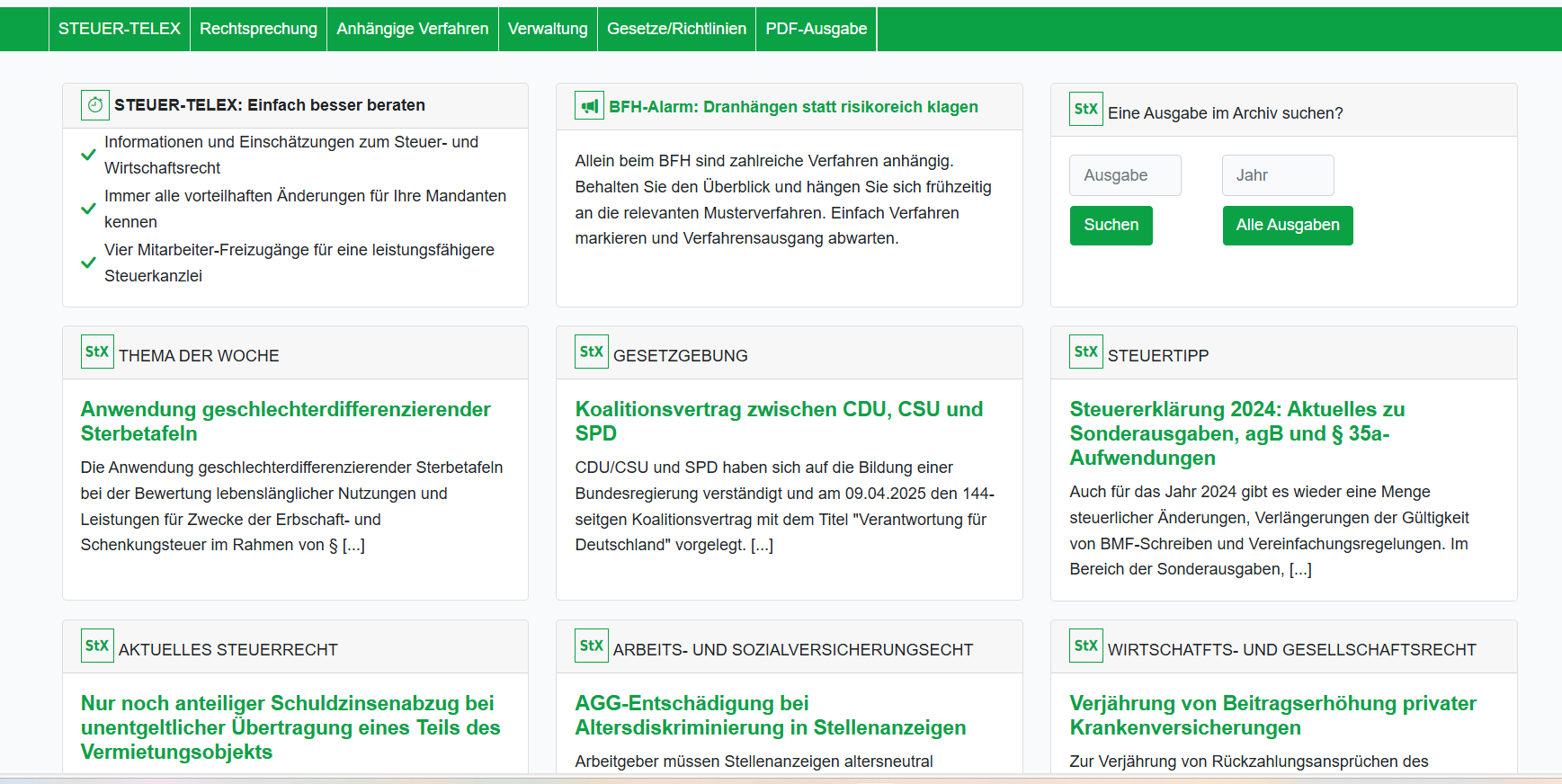The height and width of the screenshot is (784, 1562).
Task: Focus the Ausgabe input field
Action: pyautogui.click(x=1125, y=175)
